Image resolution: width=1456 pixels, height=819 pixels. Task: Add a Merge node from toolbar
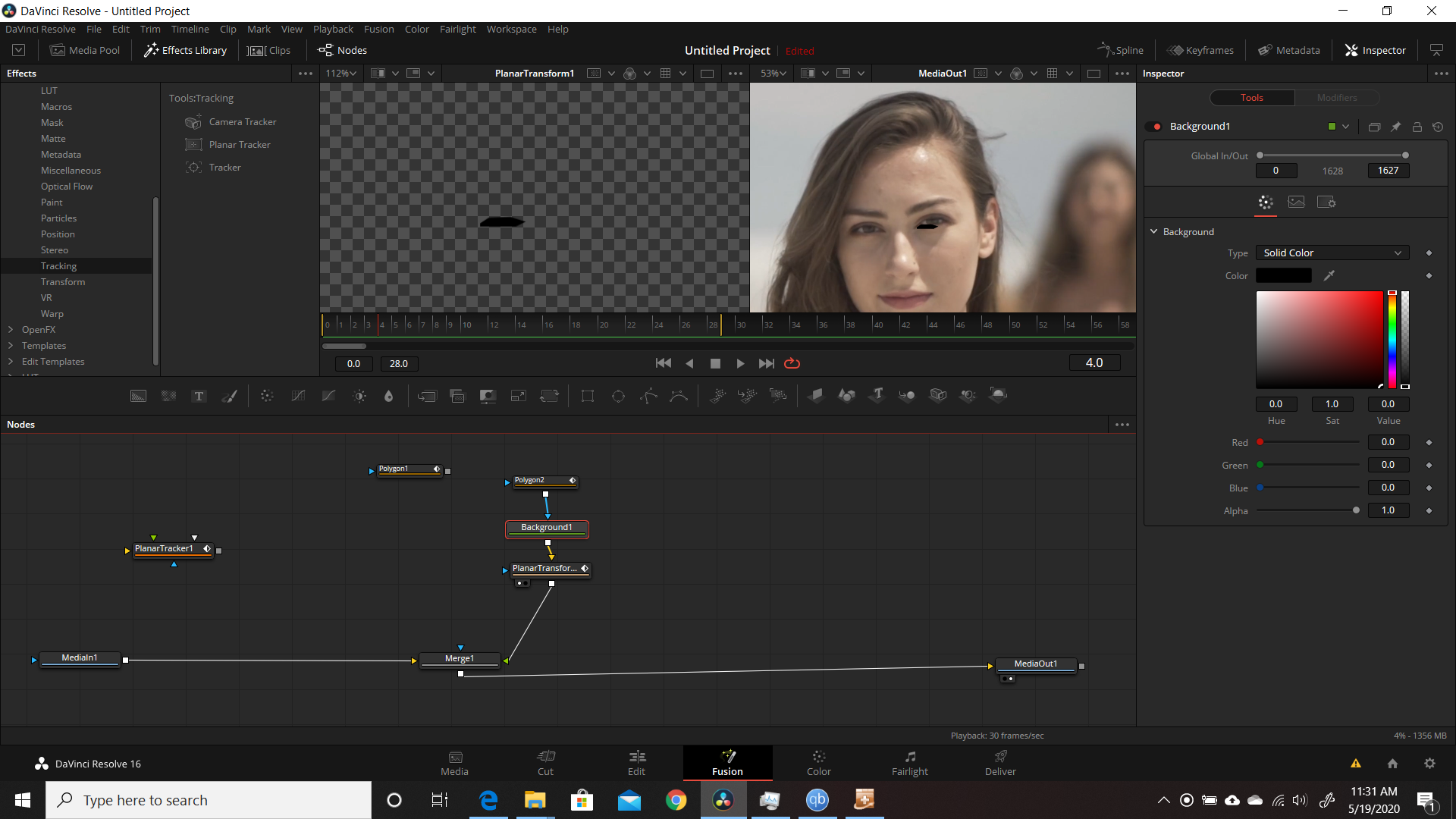[x=427, y=396]
